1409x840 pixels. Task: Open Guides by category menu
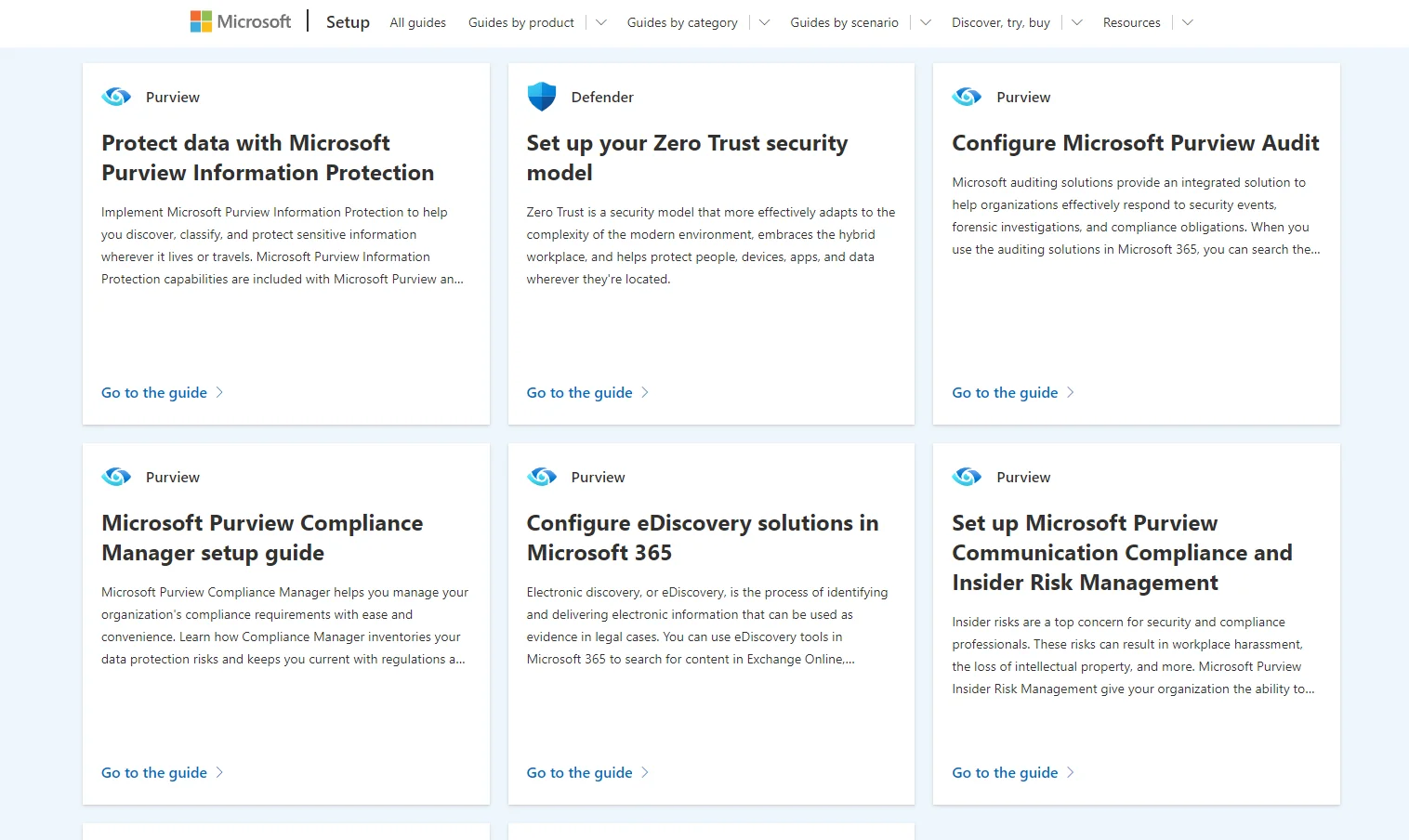click(x=682, y=22)
